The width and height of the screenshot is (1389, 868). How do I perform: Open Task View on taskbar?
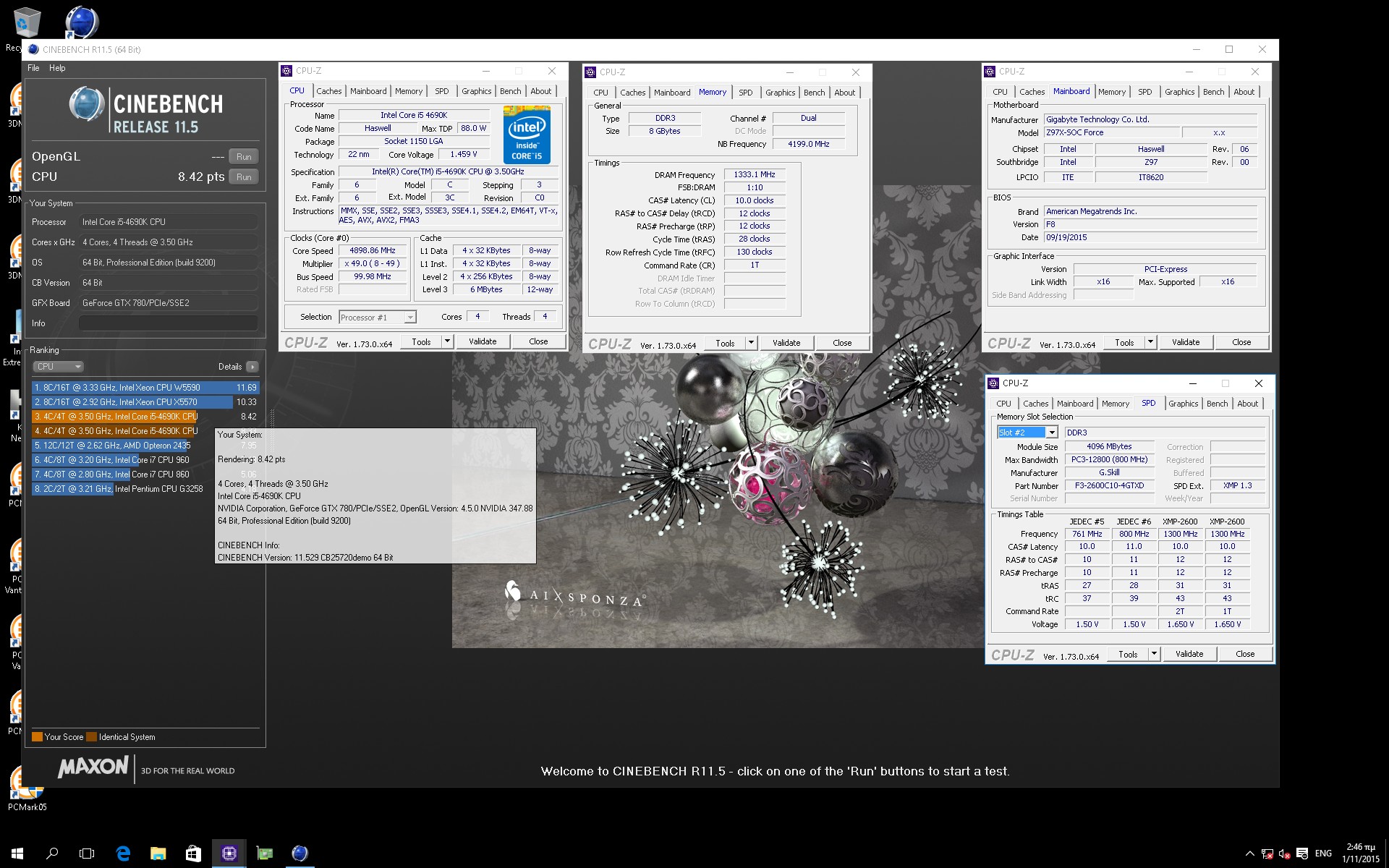pyautogui.click(x=87, y=854)
